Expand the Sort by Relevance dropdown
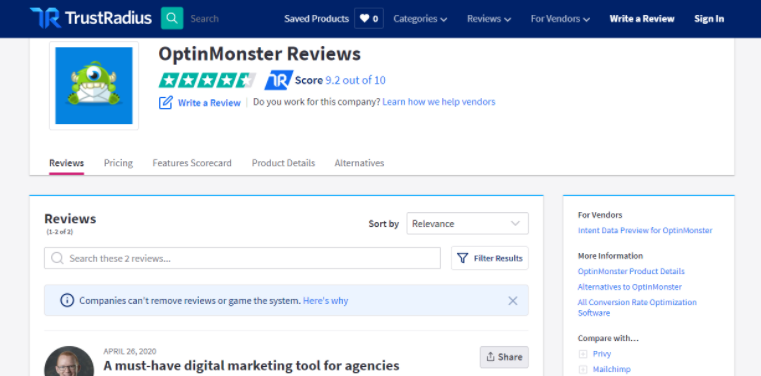This screenshot has height=376, width=761. tap(467, 224)
